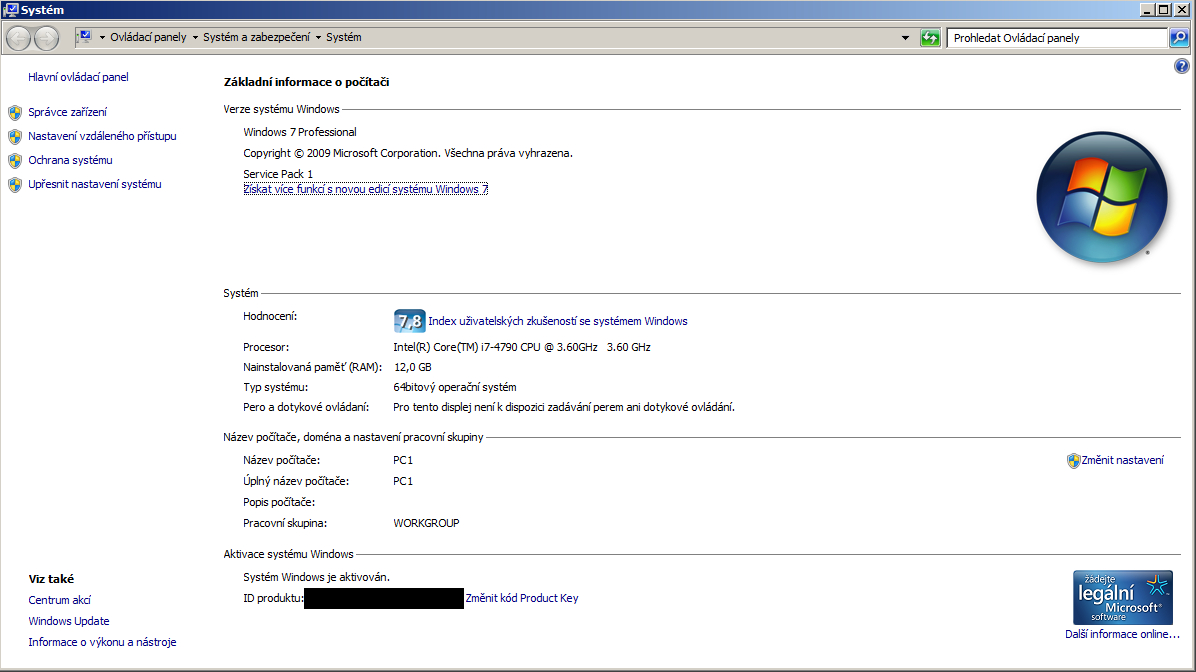Viewport: 1196px width, 672px height.
Task: Open help with the blue question mark
Action: (x=1182, y=66)
